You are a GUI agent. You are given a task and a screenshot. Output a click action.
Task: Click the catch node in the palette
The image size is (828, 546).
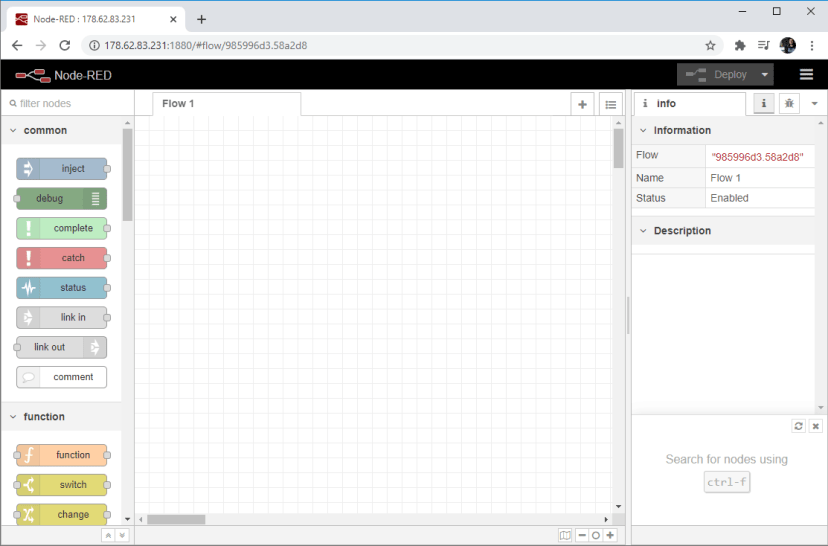coord(62,258)
